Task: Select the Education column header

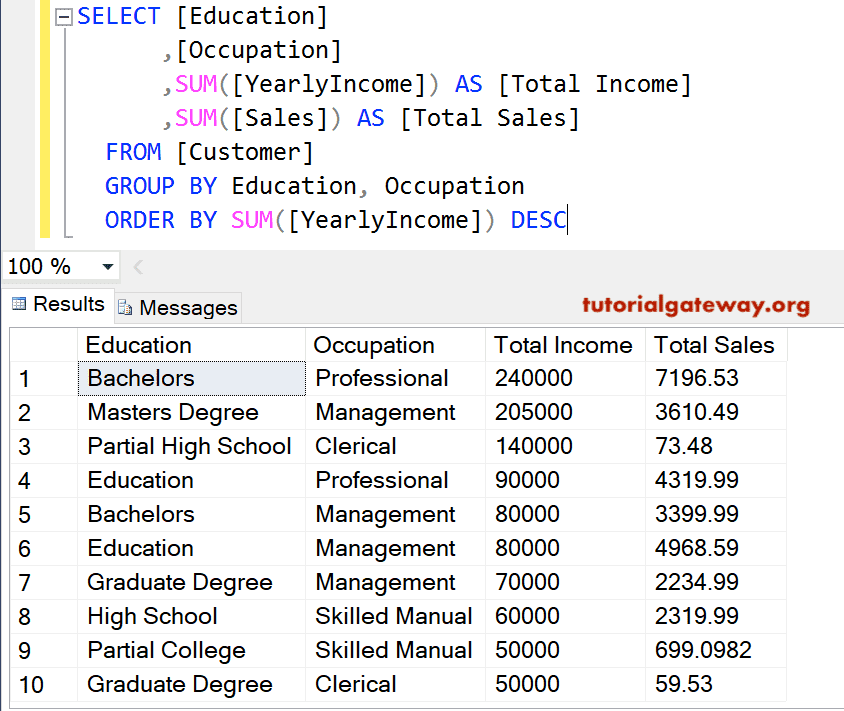Action: 190,345
